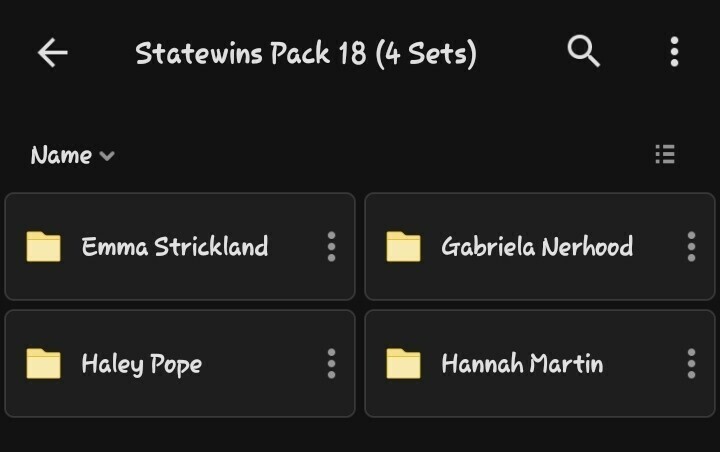The width and height of the screenshot is (720, 452).
Task: Click the Emma Strickland folder icon
Action: click(44, 247)
